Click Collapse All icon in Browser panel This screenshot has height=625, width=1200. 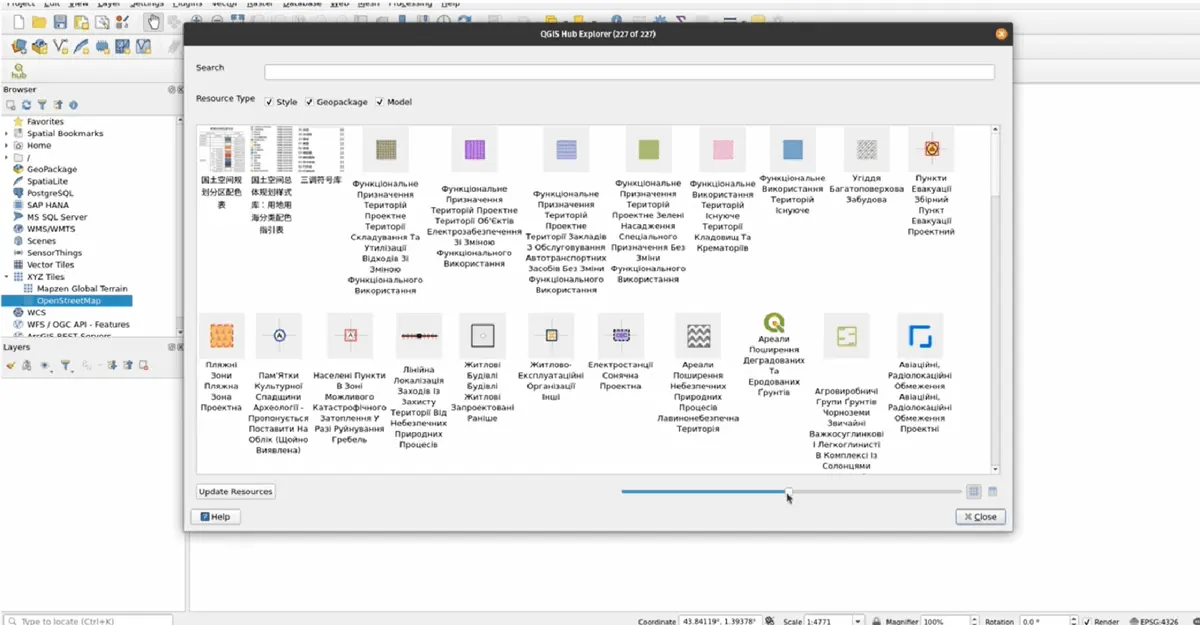click(58, 105)
